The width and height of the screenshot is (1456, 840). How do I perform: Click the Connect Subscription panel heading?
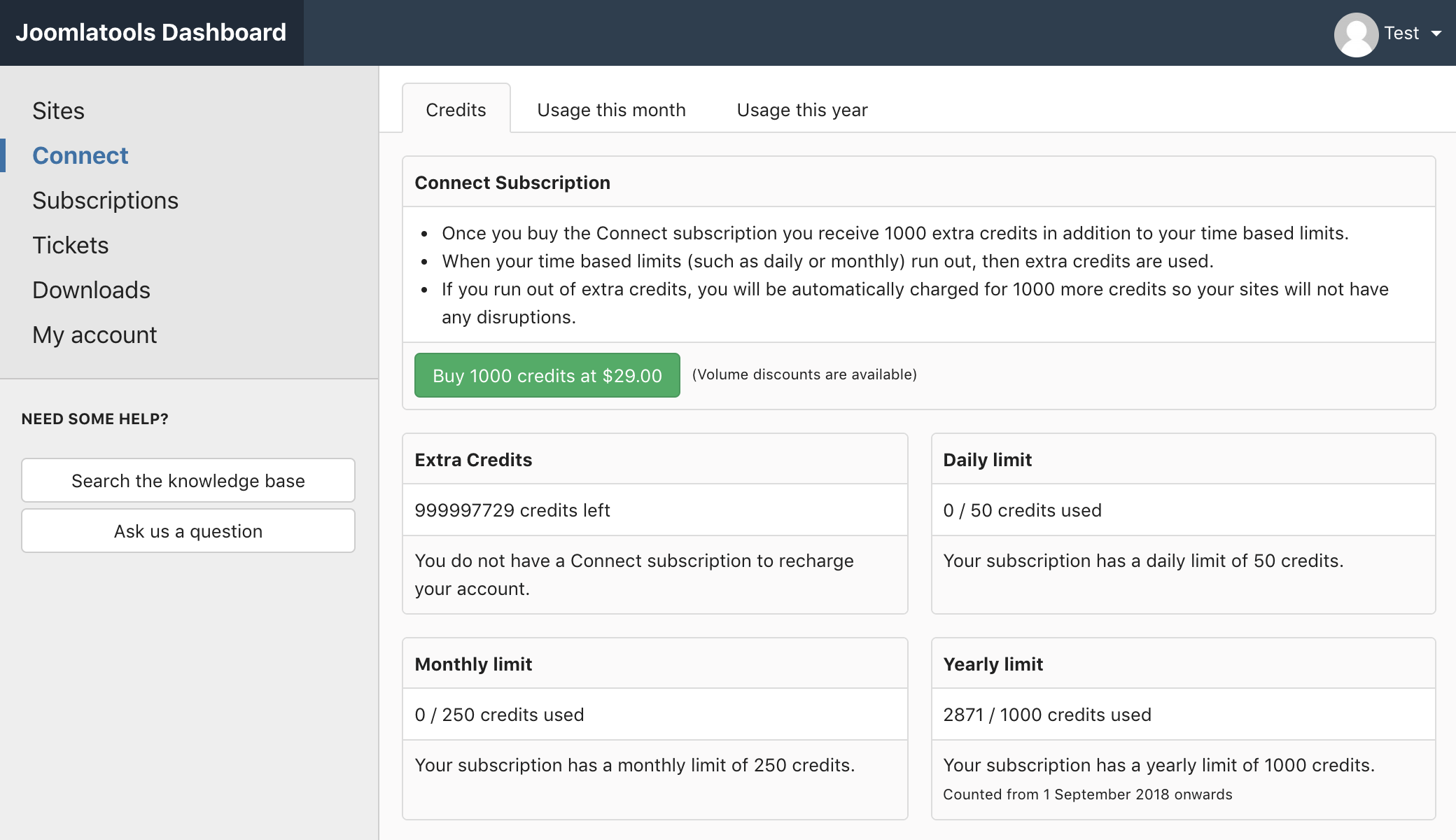tap(512, 183)
